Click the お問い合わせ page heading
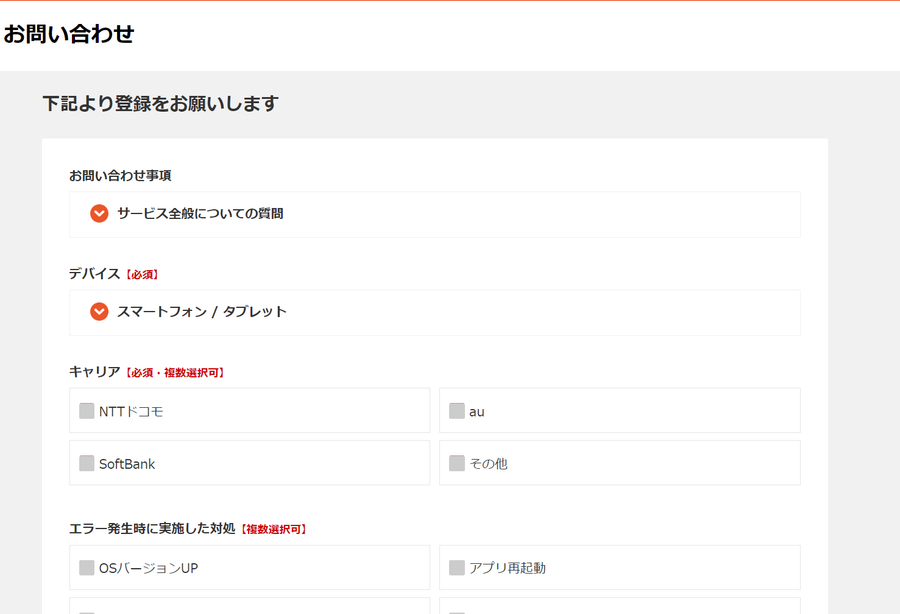Image resolution: width=900 pixels, height=614 pixels. pyautogui.click(x=68, y=34)
